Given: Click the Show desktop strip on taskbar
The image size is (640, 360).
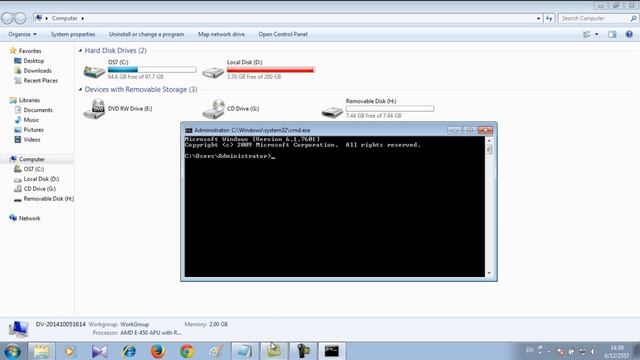Looking at the screenshot, I should pyautogui.click(x=637, y=351).
